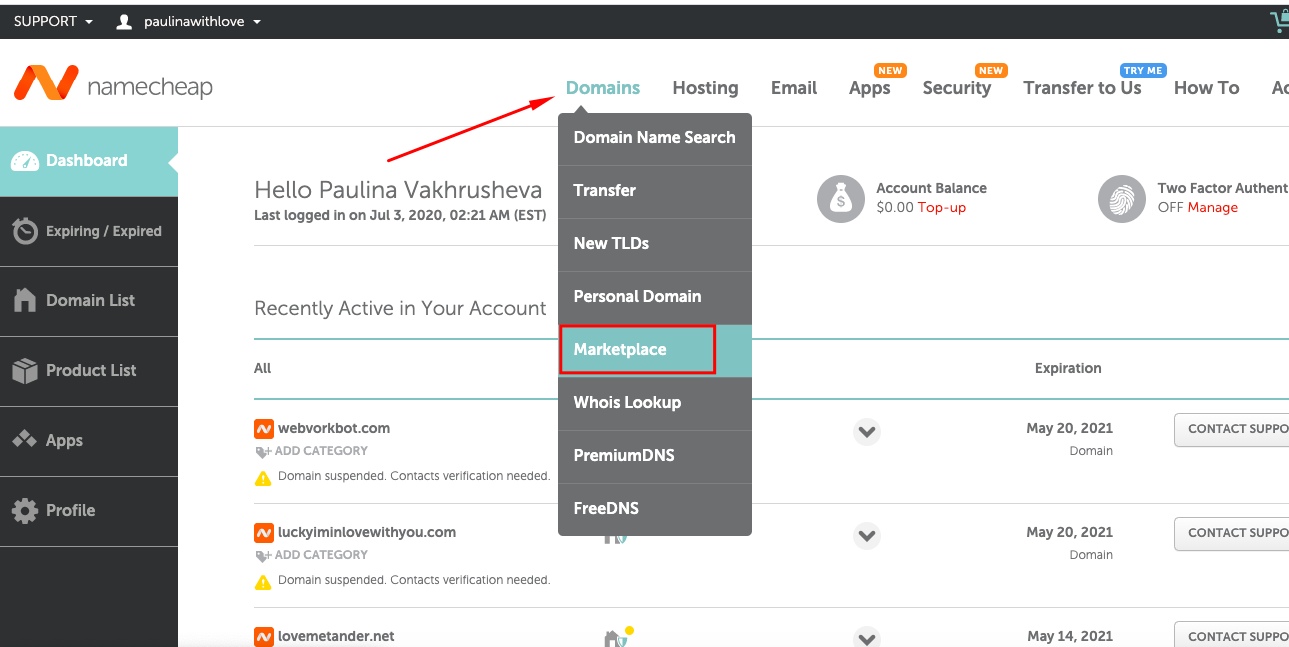Select Transfer in the Domains dropdown
Viewport: 1289px width, 647px height.
tap(655, 191)
